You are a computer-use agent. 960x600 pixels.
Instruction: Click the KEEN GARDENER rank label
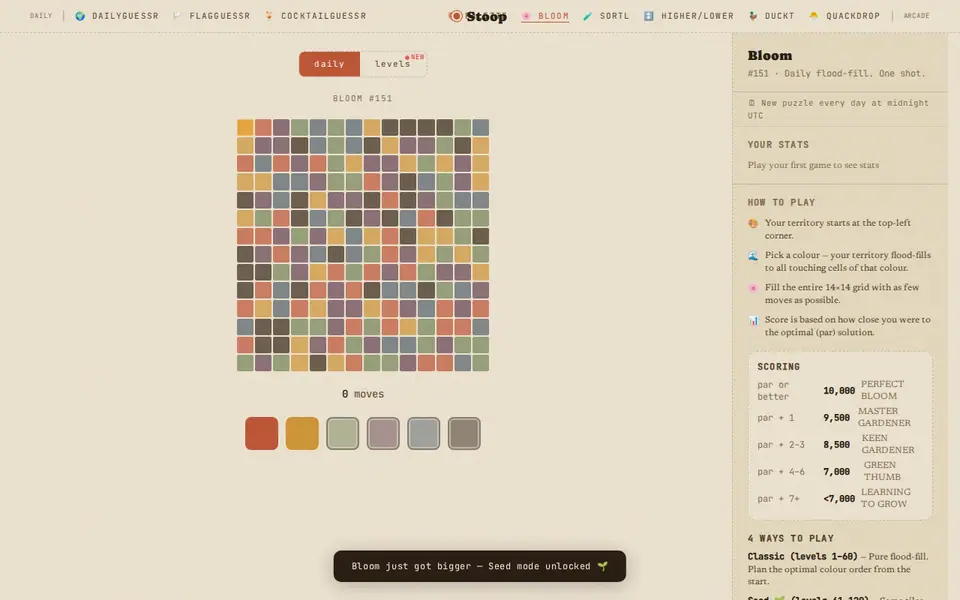(x=888, y=444)
